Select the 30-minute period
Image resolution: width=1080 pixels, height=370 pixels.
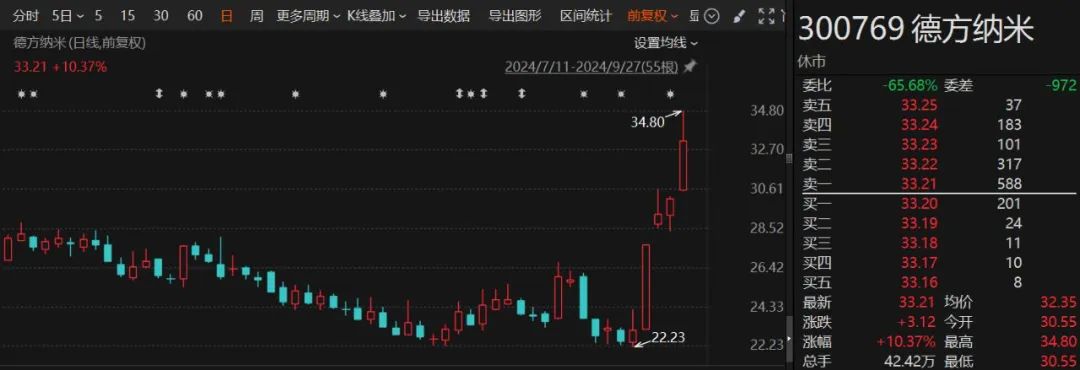[160, 16]
